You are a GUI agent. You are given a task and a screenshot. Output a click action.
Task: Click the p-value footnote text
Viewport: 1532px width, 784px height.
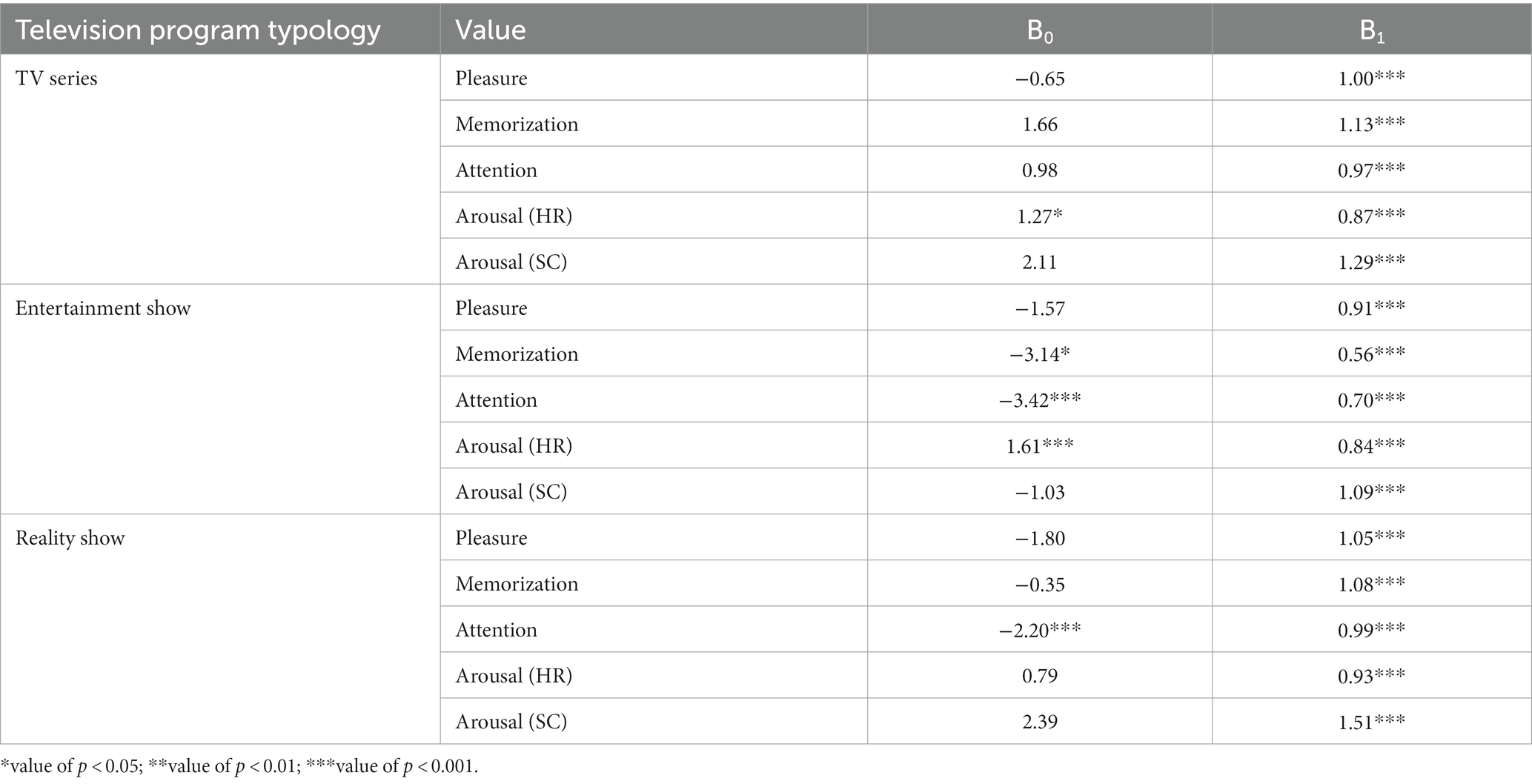click(x=239, y=766)
